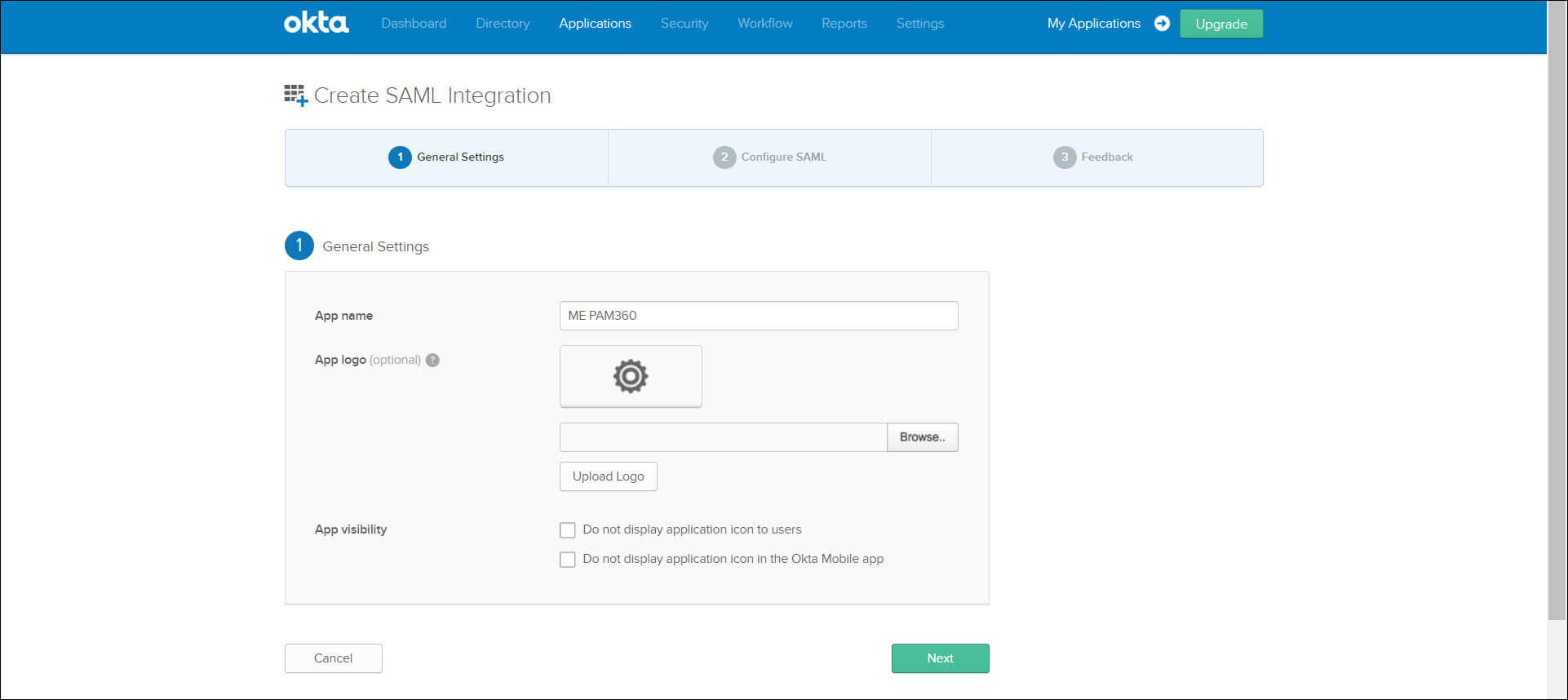Click the 'App name' label text
This screenshot has width=1568, height=700.
tap(343, 316)
